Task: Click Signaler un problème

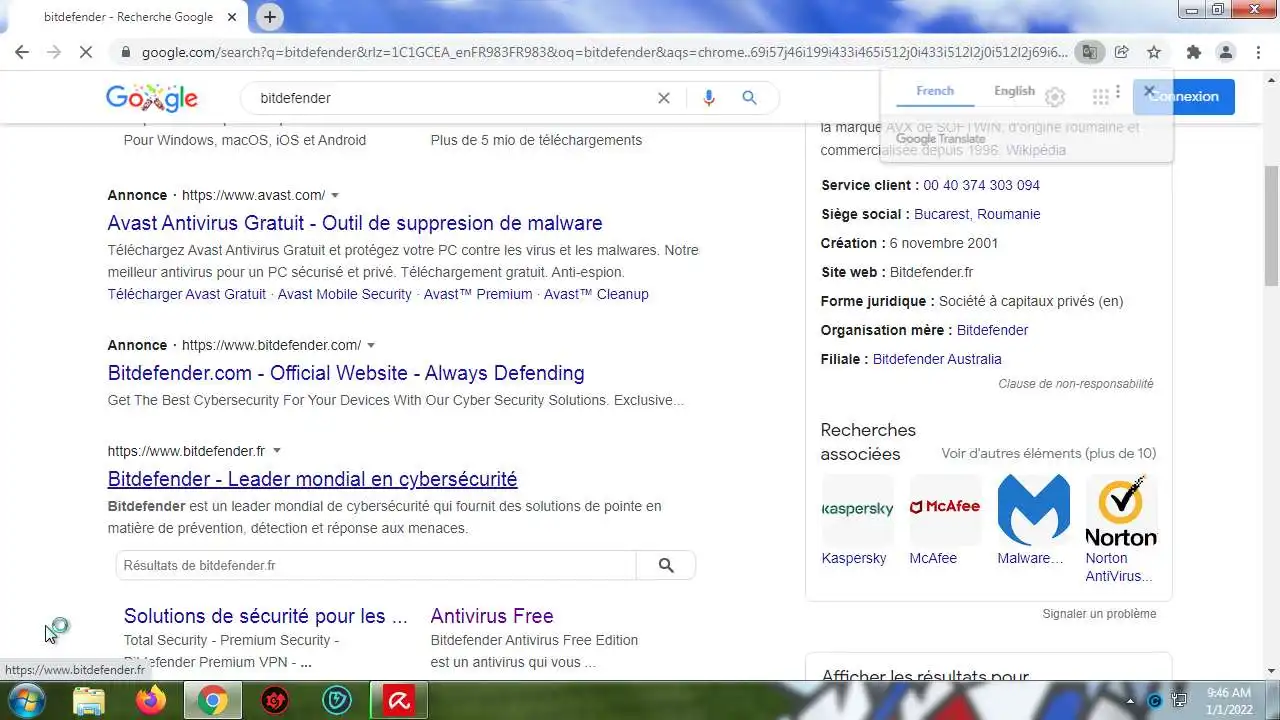Action: click(x=1099, y=614)
